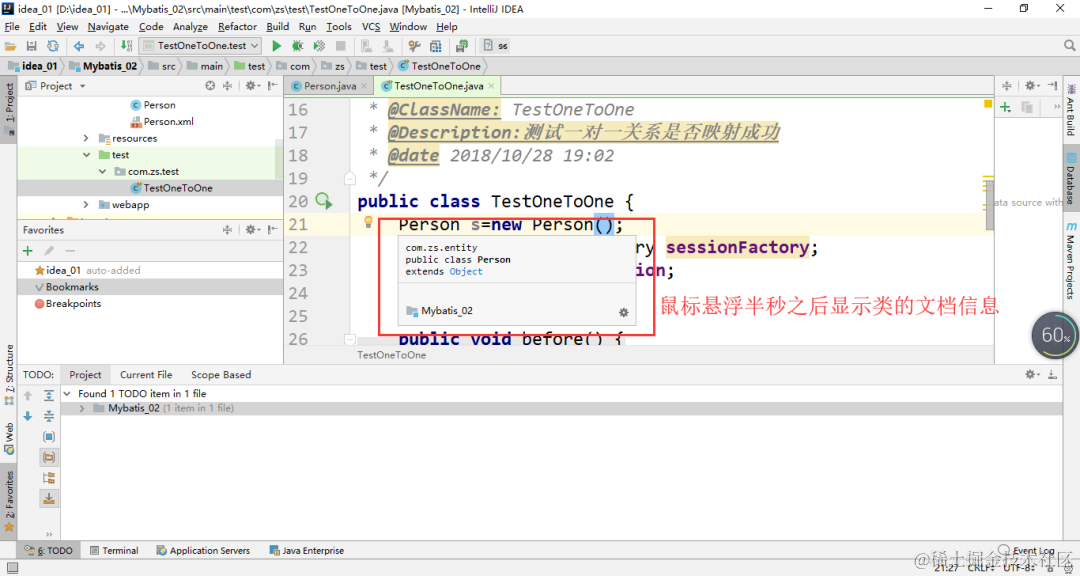Image resolution: width=1080 pixels, height=576 pixels.
Task: Collapse the 'Found 1 TODO item' node
Action: [68, 393]
